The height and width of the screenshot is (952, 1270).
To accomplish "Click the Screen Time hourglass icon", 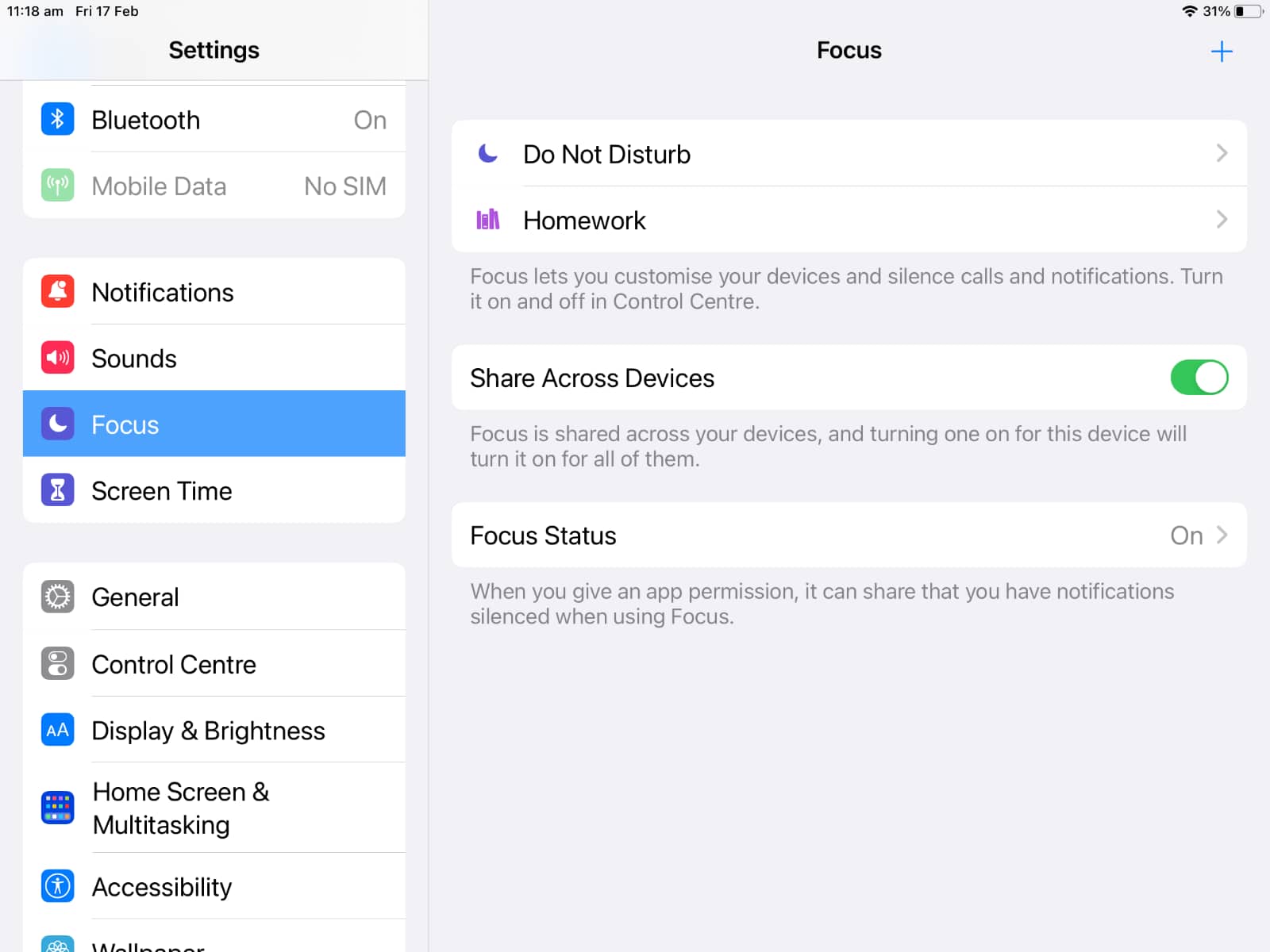I will click(56, 490).
